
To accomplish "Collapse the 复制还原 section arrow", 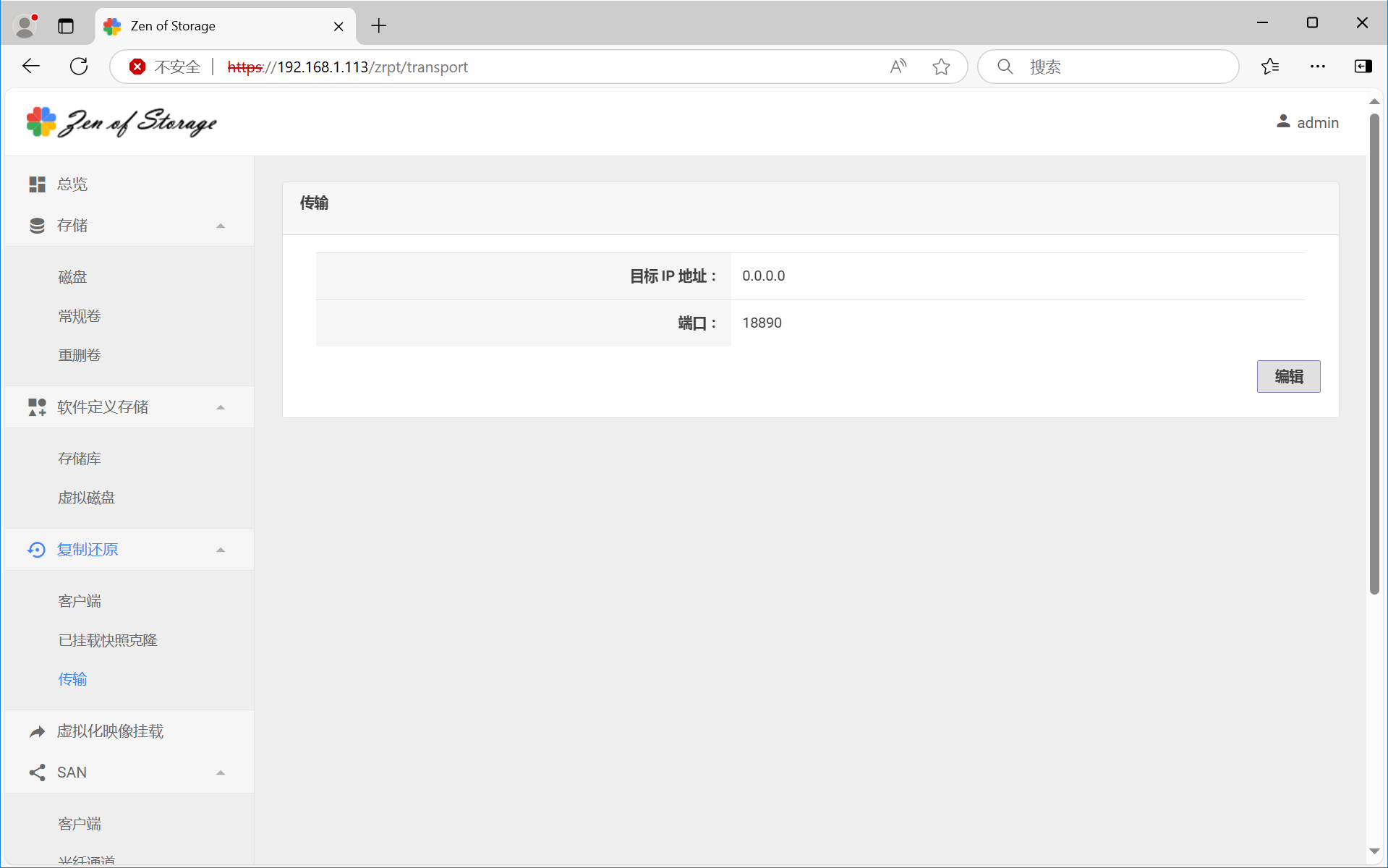I will pyautogui.click(x=221, y=550).
